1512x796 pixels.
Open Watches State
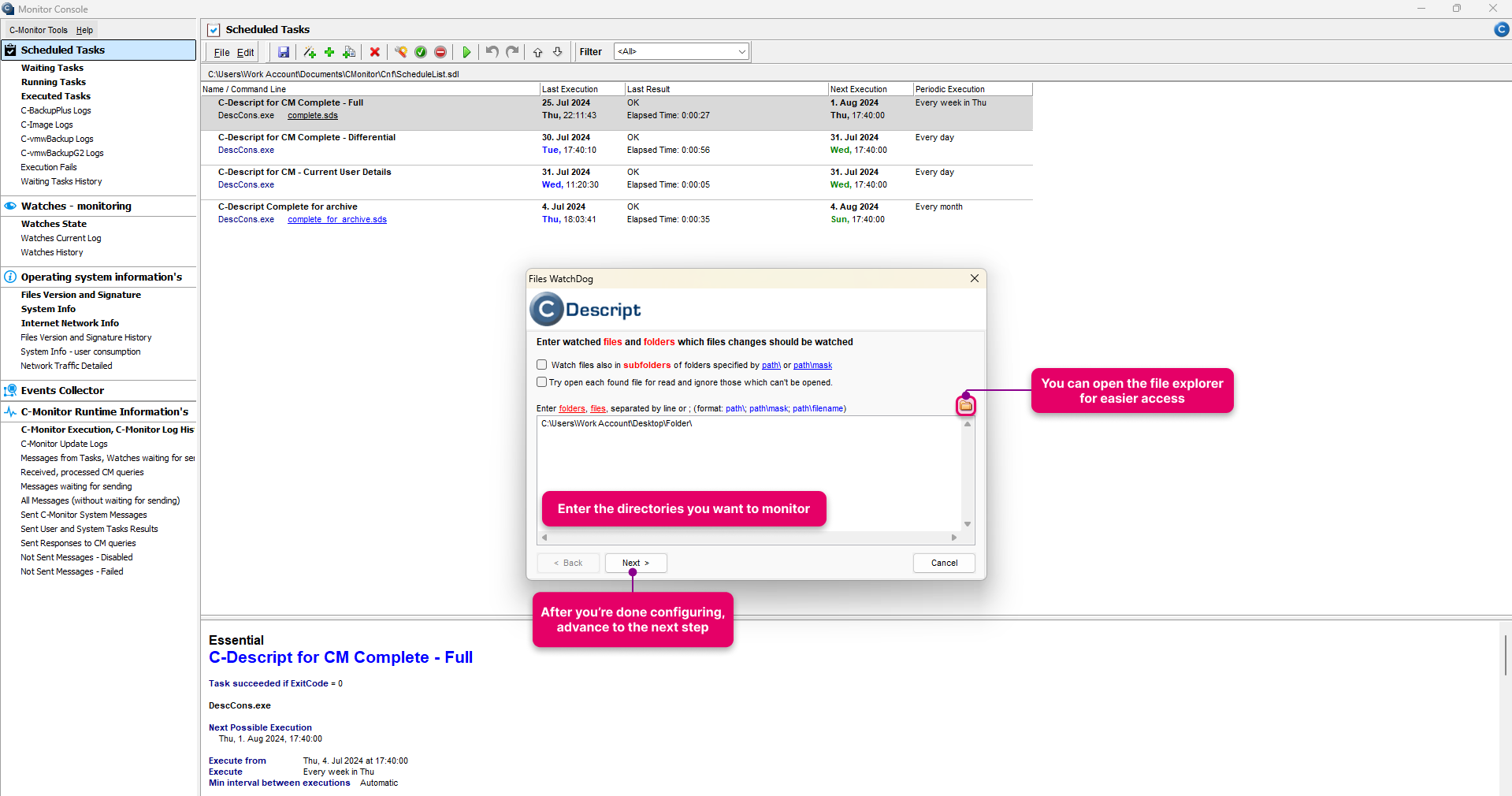coord(54,224)
